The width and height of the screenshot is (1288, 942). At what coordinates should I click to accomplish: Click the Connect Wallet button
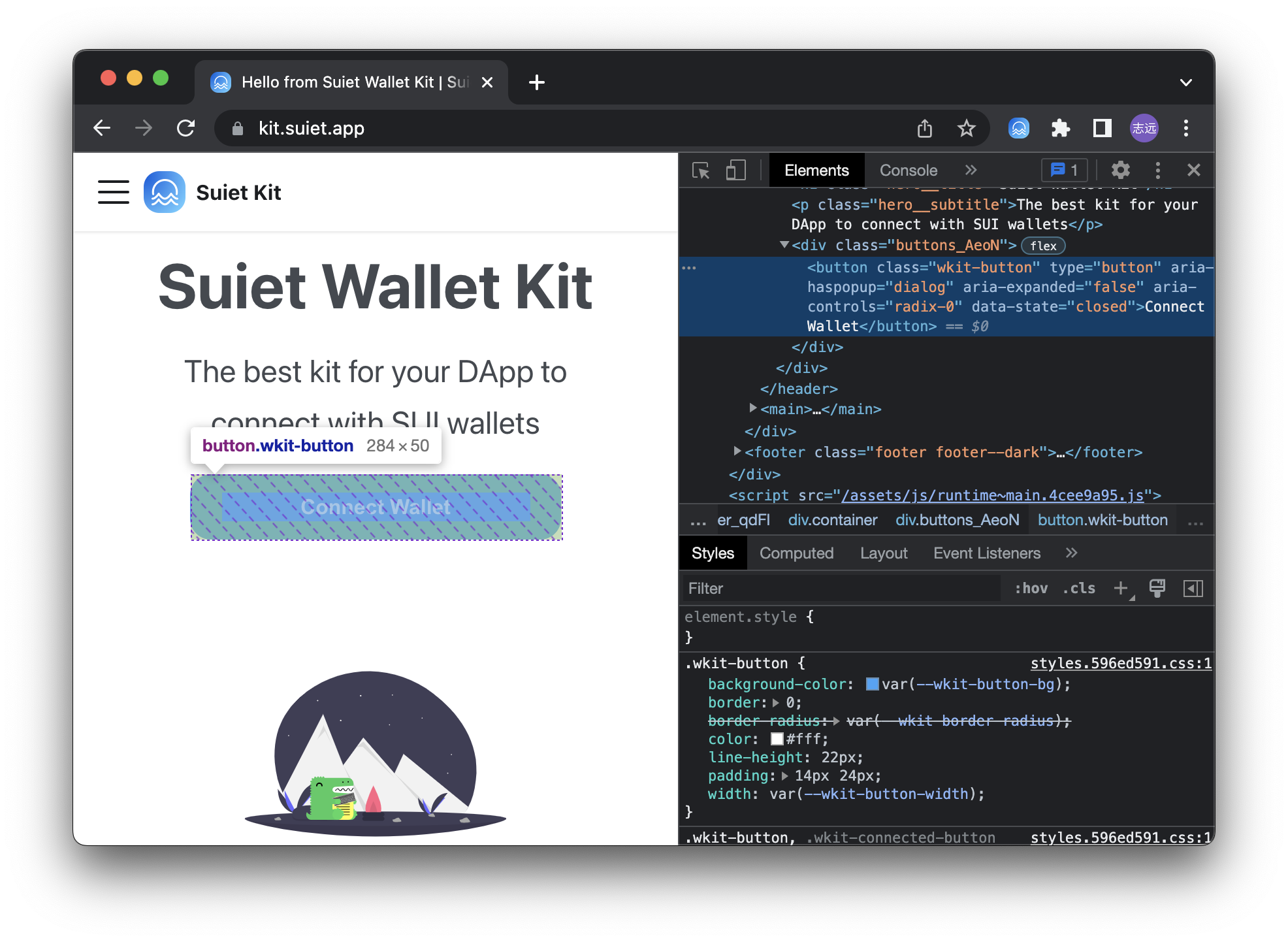[x=376, y=507]
